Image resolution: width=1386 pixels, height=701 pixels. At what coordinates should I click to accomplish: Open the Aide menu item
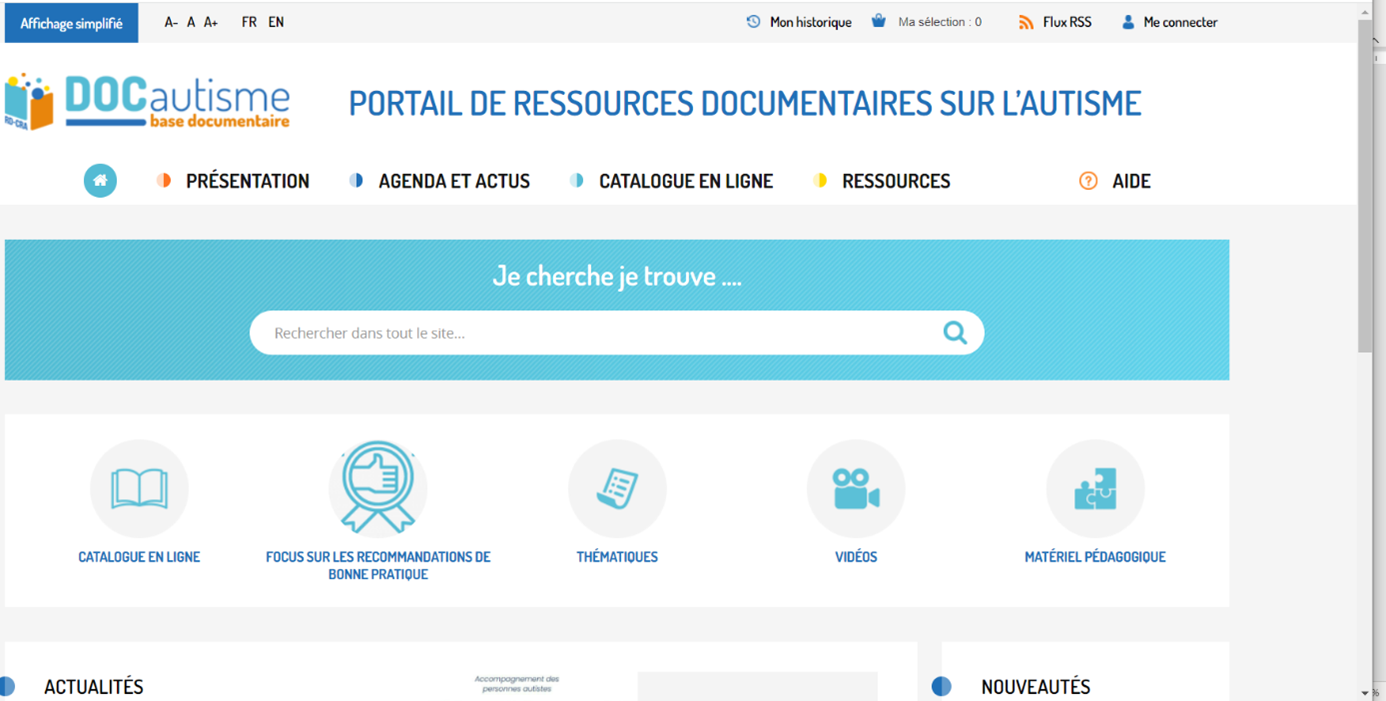click(x=1130, y=181)
